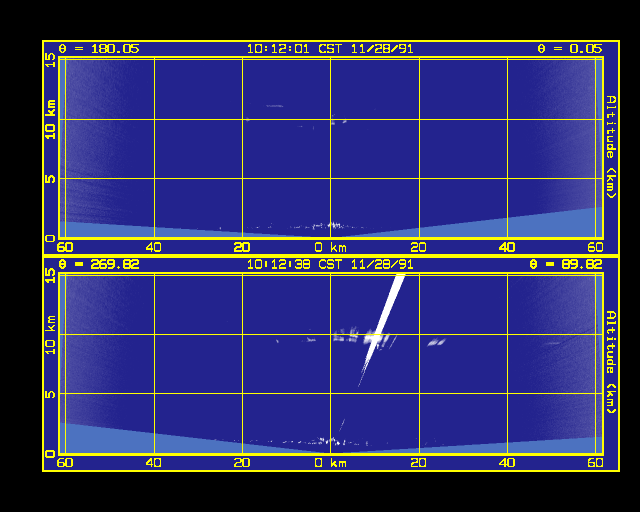
Task: Select the θ = 89.82 label
Action: click(566, 265)
